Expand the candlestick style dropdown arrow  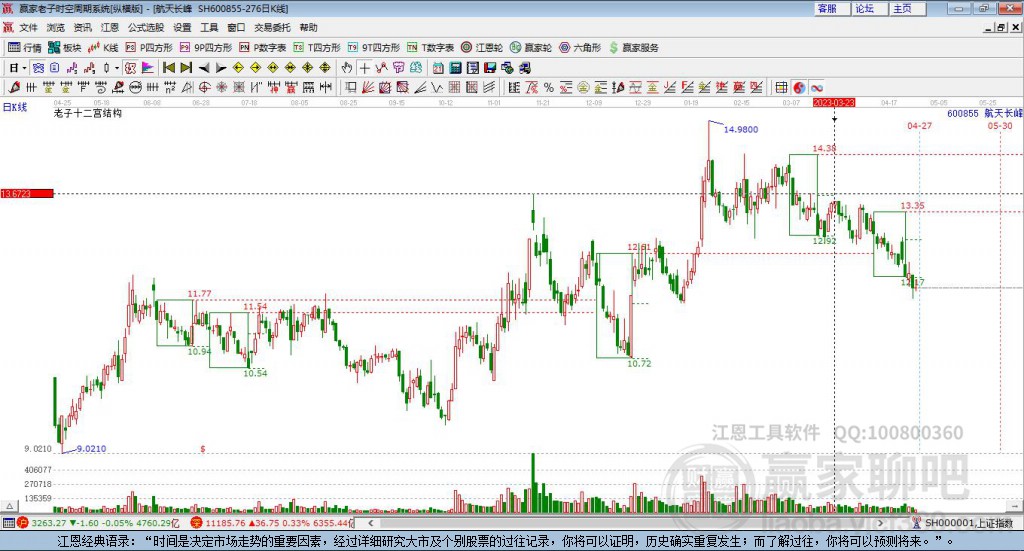coord(116,68)
